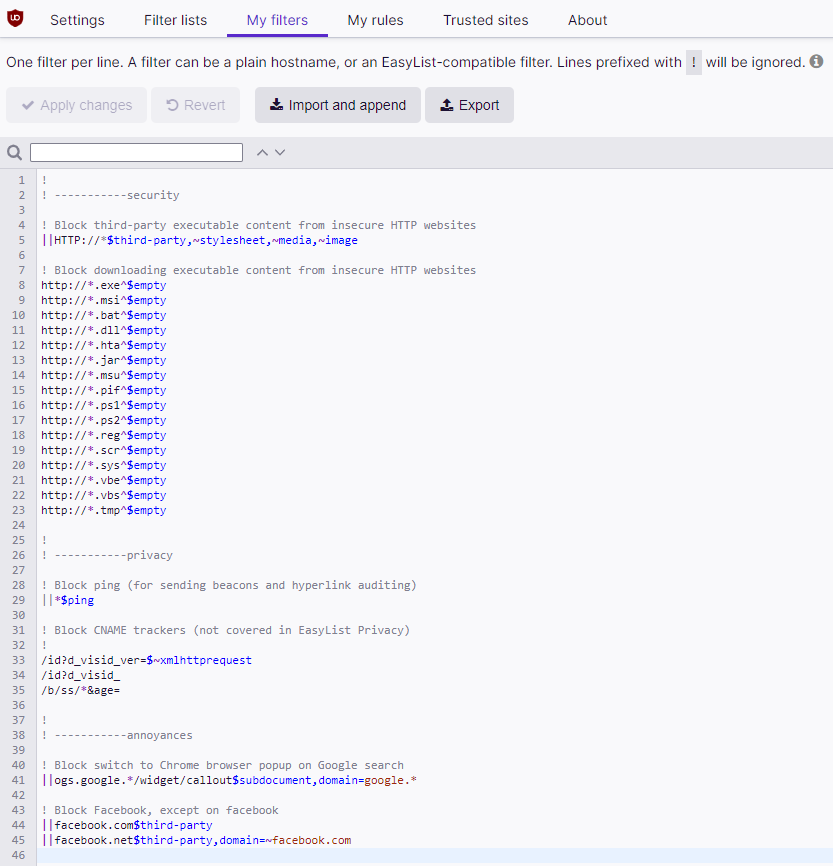Click the 'http://*.exe^$empty' filter line
Screen dimensions: 833x866
pyautogui.click(x=104, y=285)
